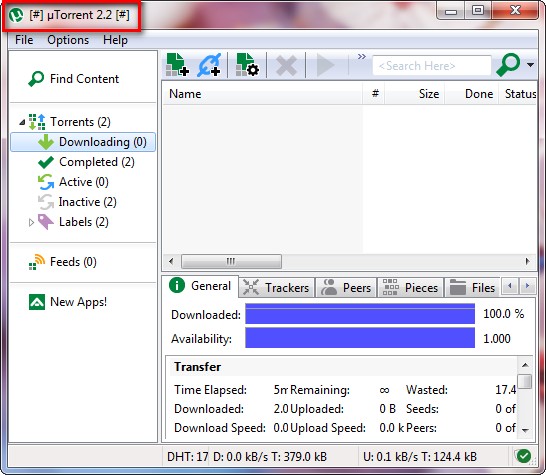Click the µTorrent title bar logo icon
Screen dimensions: 546x475
[16, 15]
